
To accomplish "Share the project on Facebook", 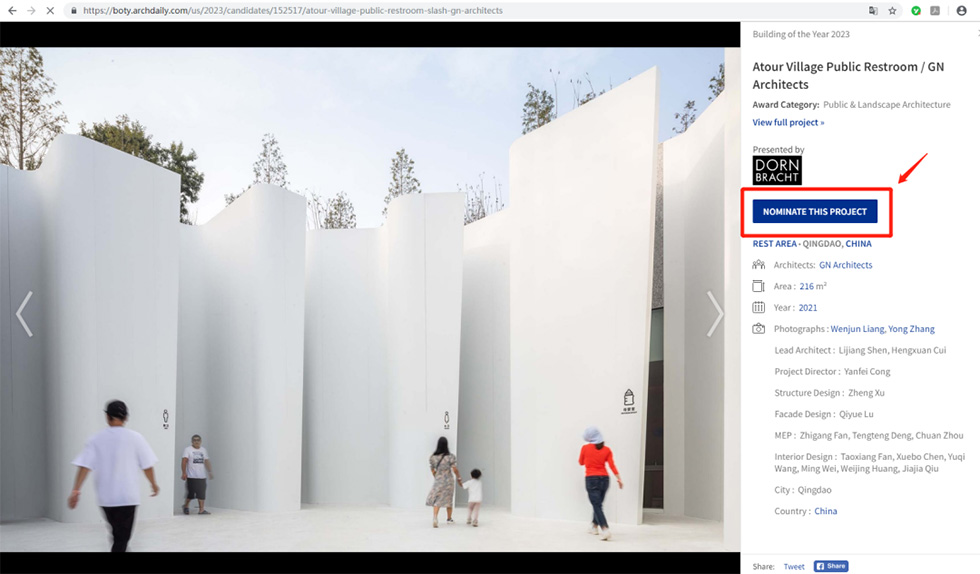I will (x=830, y=566).
